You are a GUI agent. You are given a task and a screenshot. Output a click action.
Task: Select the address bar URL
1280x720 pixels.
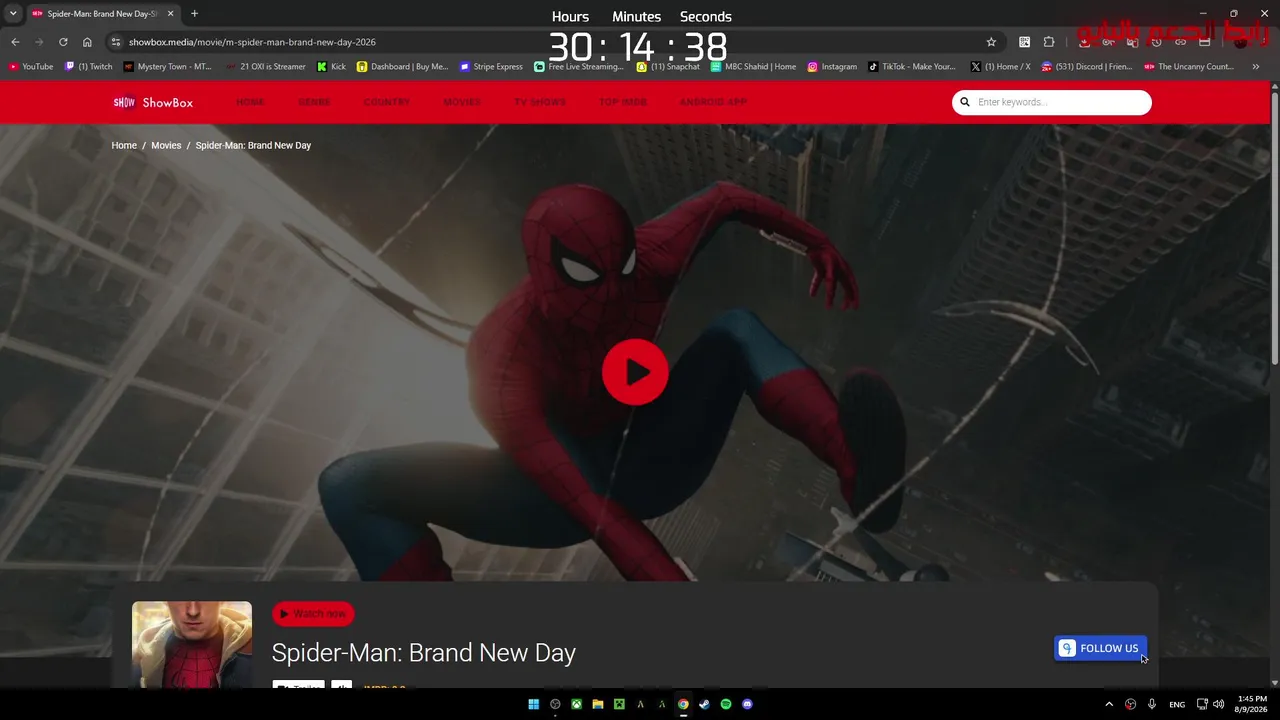252,42
